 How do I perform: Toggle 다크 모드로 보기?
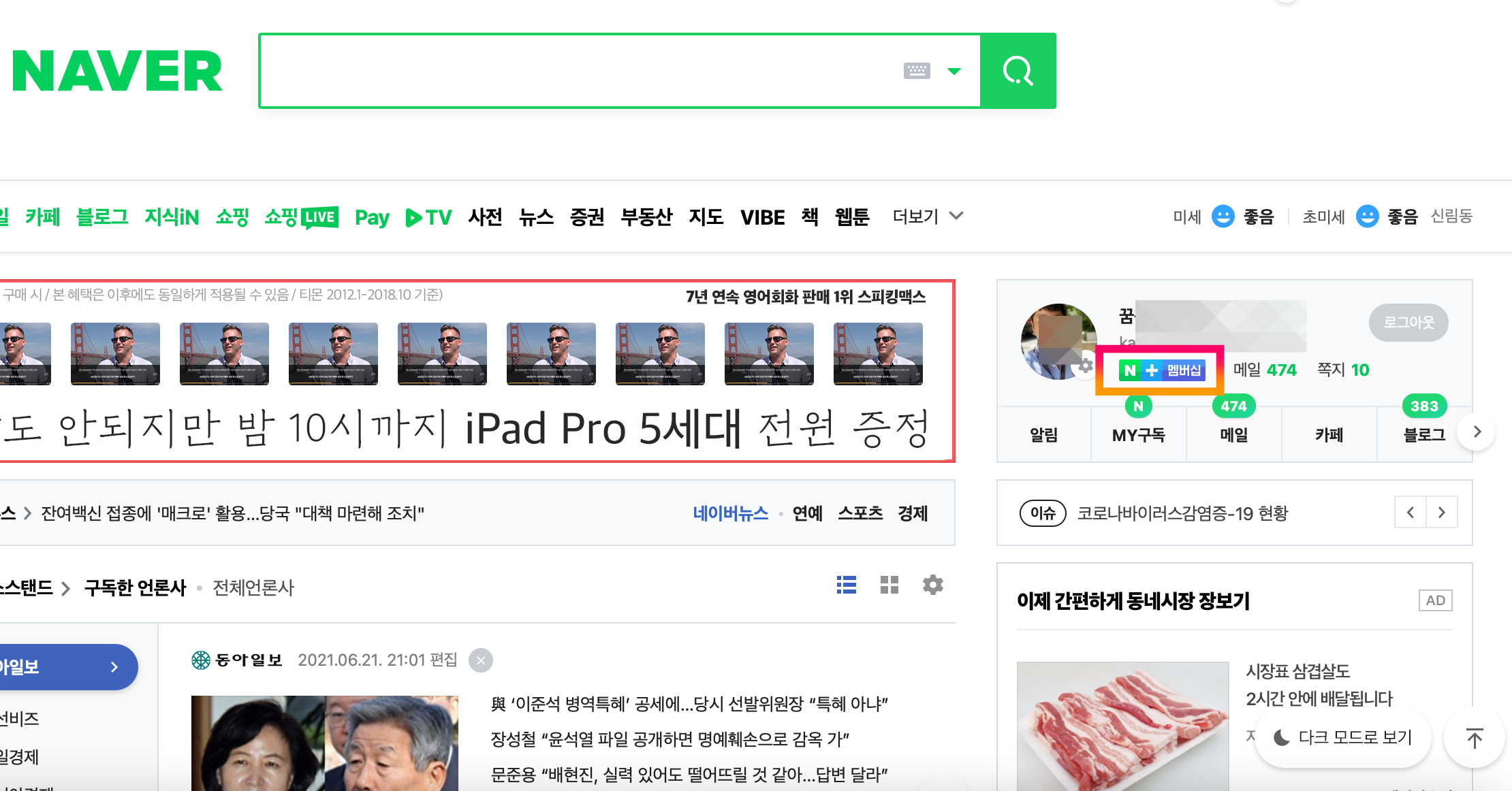[1343, 737]
